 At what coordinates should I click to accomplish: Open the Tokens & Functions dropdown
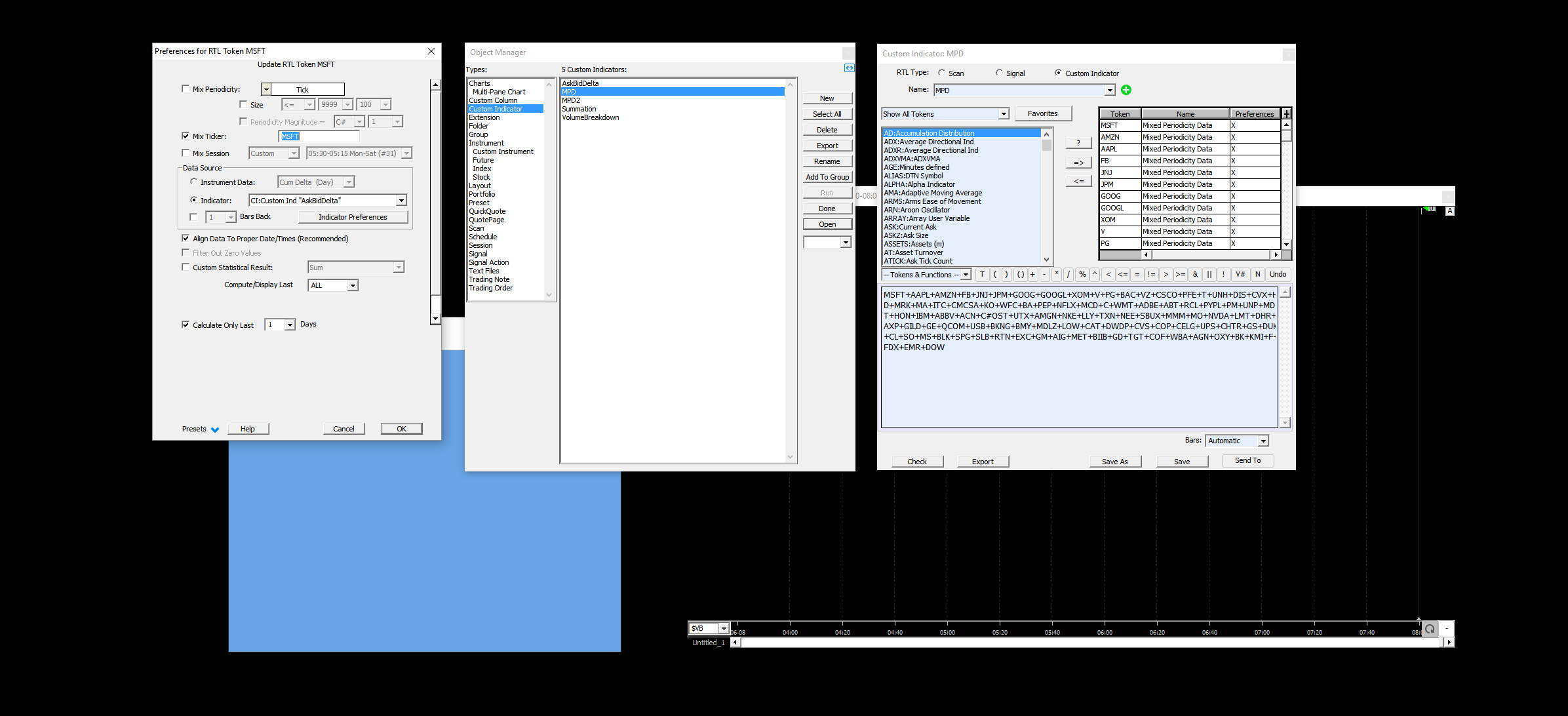tap(965, 275)
